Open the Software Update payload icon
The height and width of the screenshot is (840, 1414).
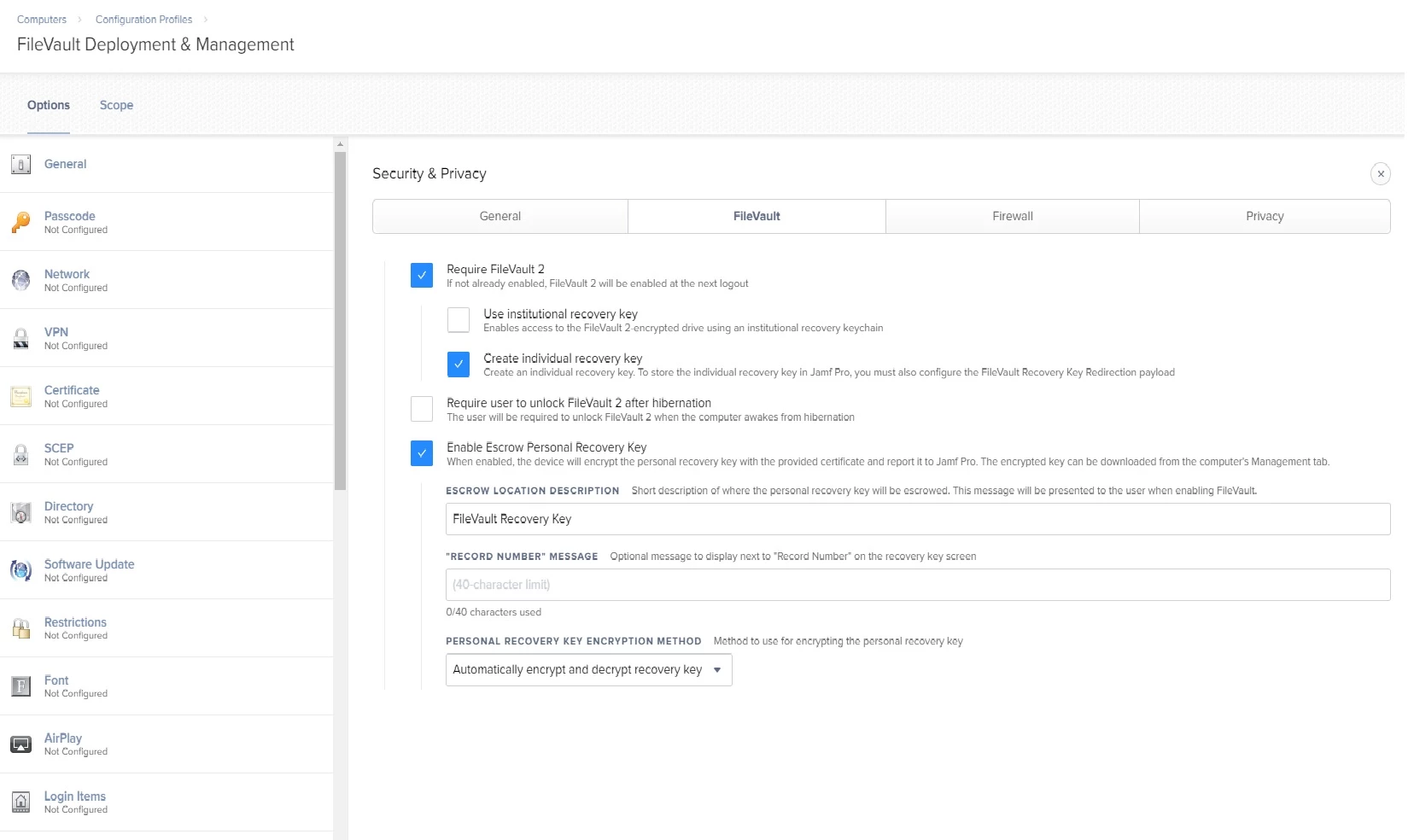[x=21, y=570]
